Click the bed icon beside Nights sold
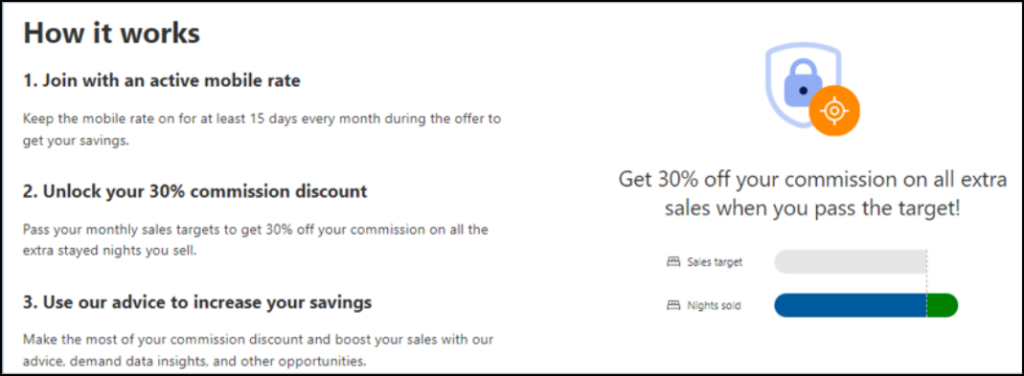Image resolution: width=1024 pixels, height=376 pixels. [673, 305]
